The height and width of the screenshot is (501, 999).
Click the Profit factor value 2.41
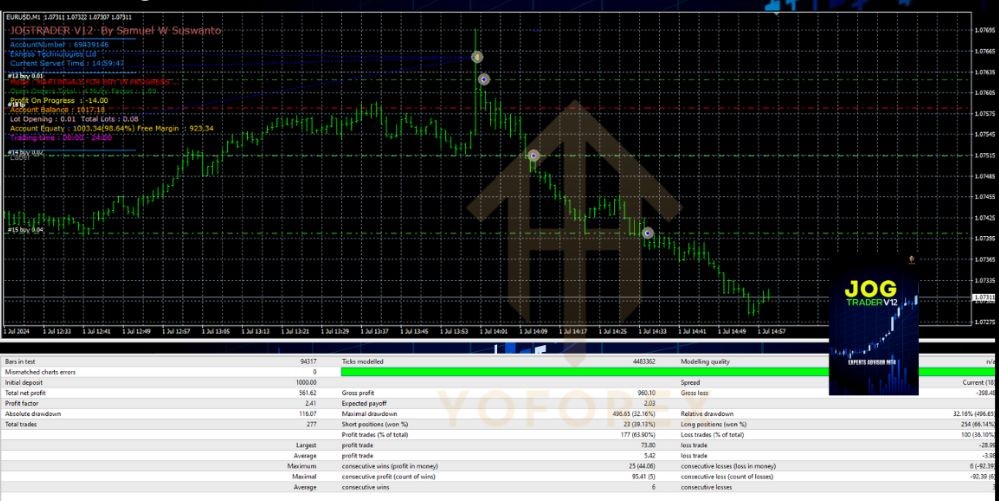click(310, 403)
